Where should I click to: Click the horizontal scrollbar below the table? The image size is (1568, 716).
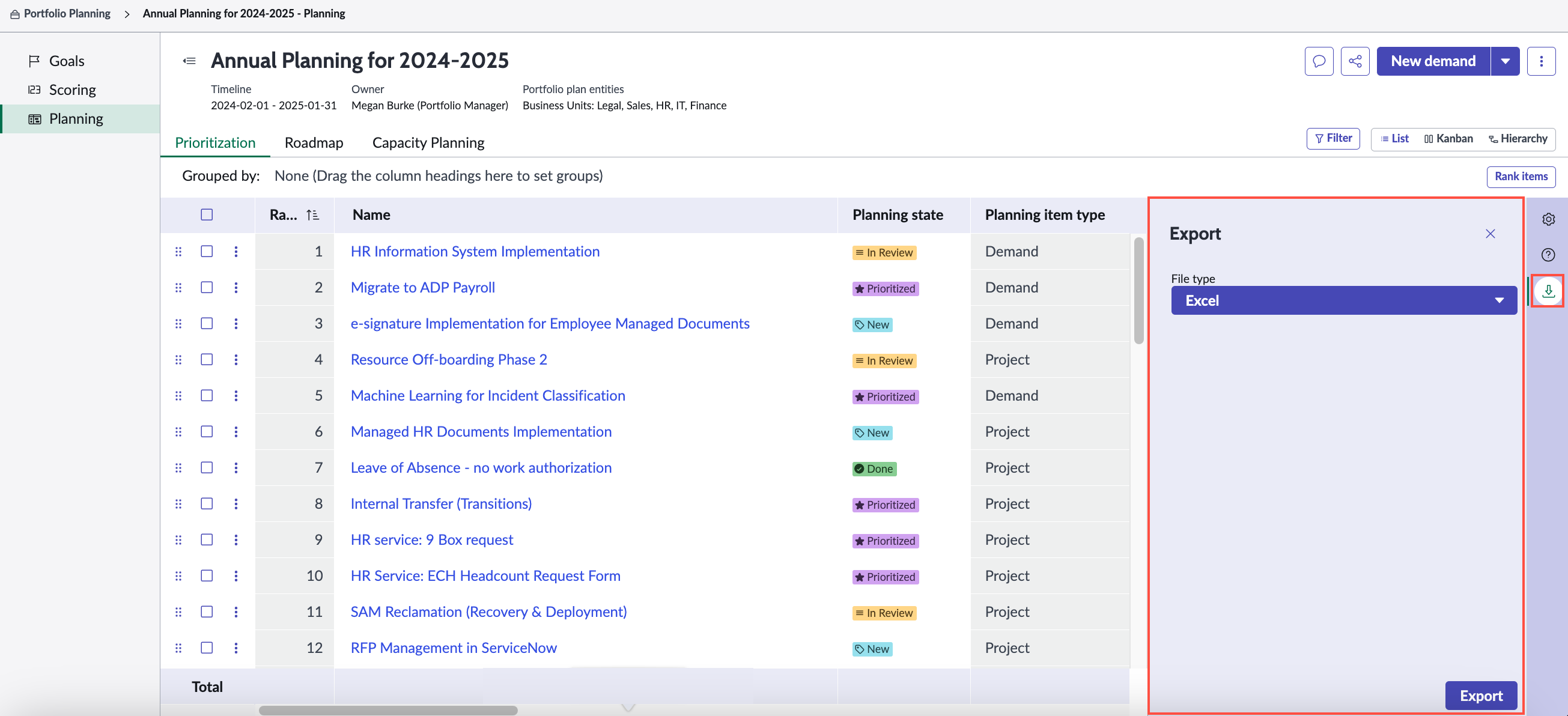[387, 710]
